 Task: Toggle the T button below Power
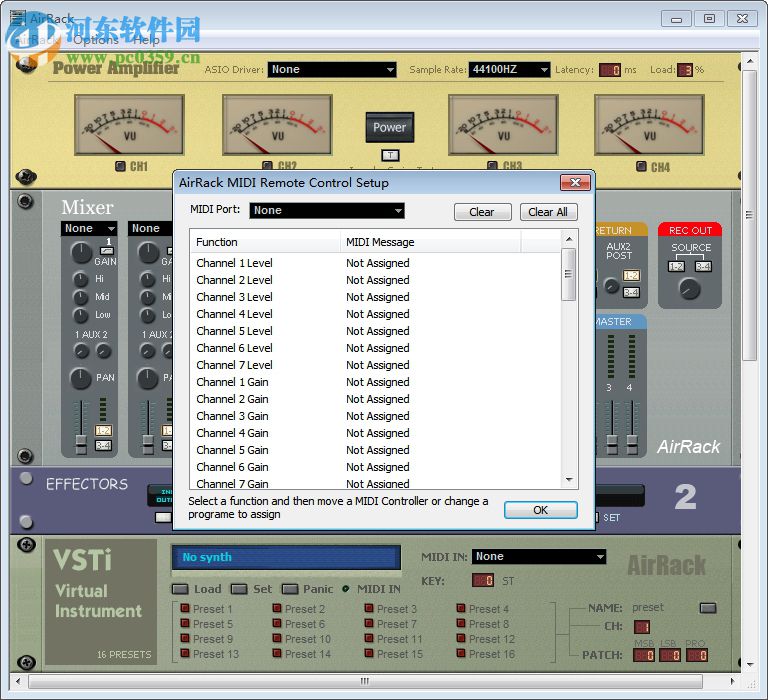(390, 155)
